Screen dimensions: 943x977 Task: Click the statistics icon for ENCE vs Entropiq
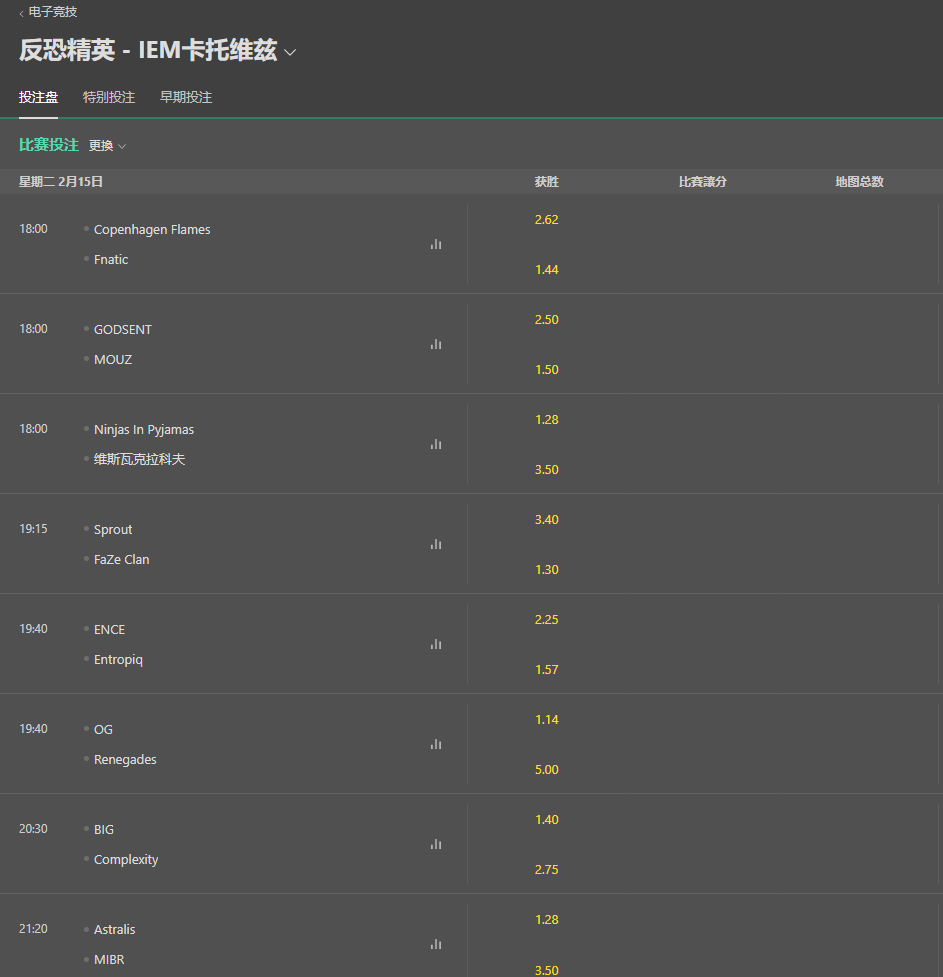coord(436,644)
